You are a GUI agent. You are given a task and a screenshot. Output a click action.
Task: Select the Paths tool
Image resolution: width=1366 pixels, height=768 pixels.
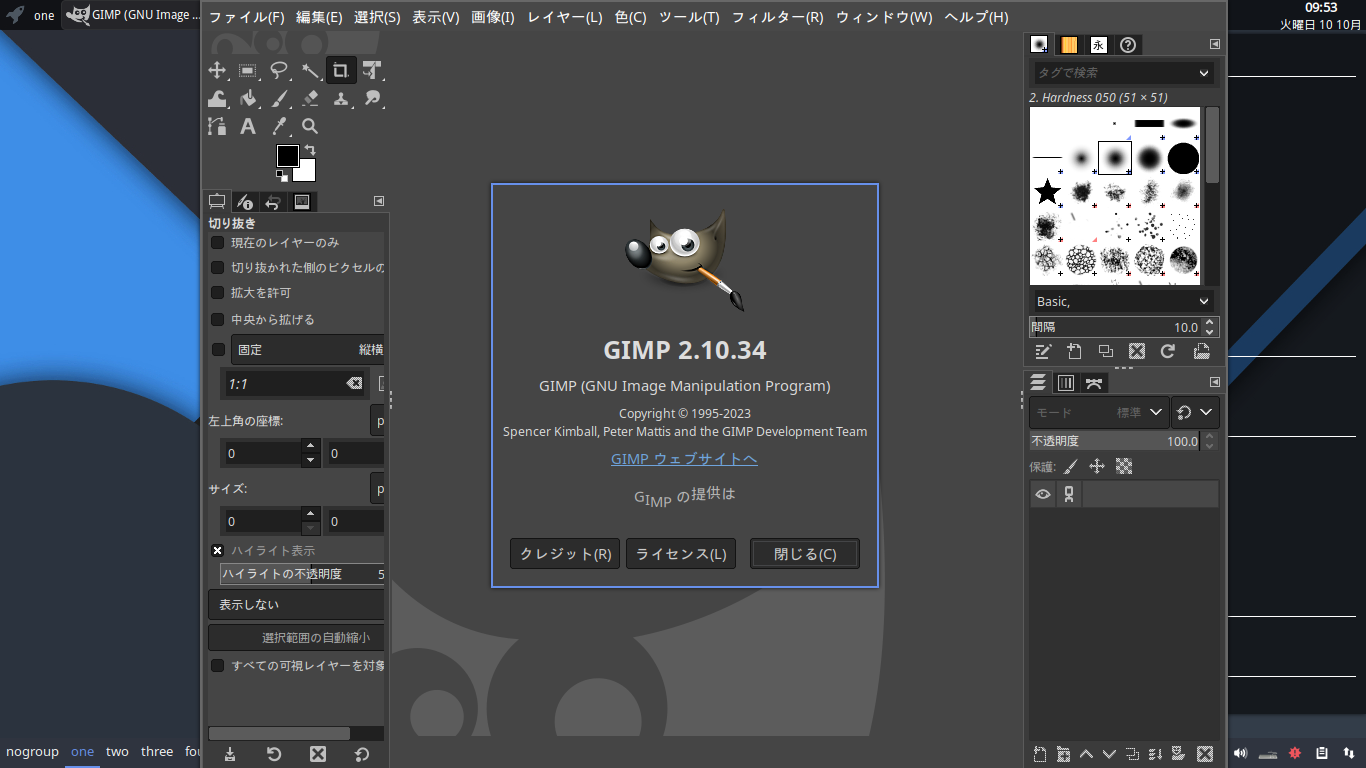217,126
